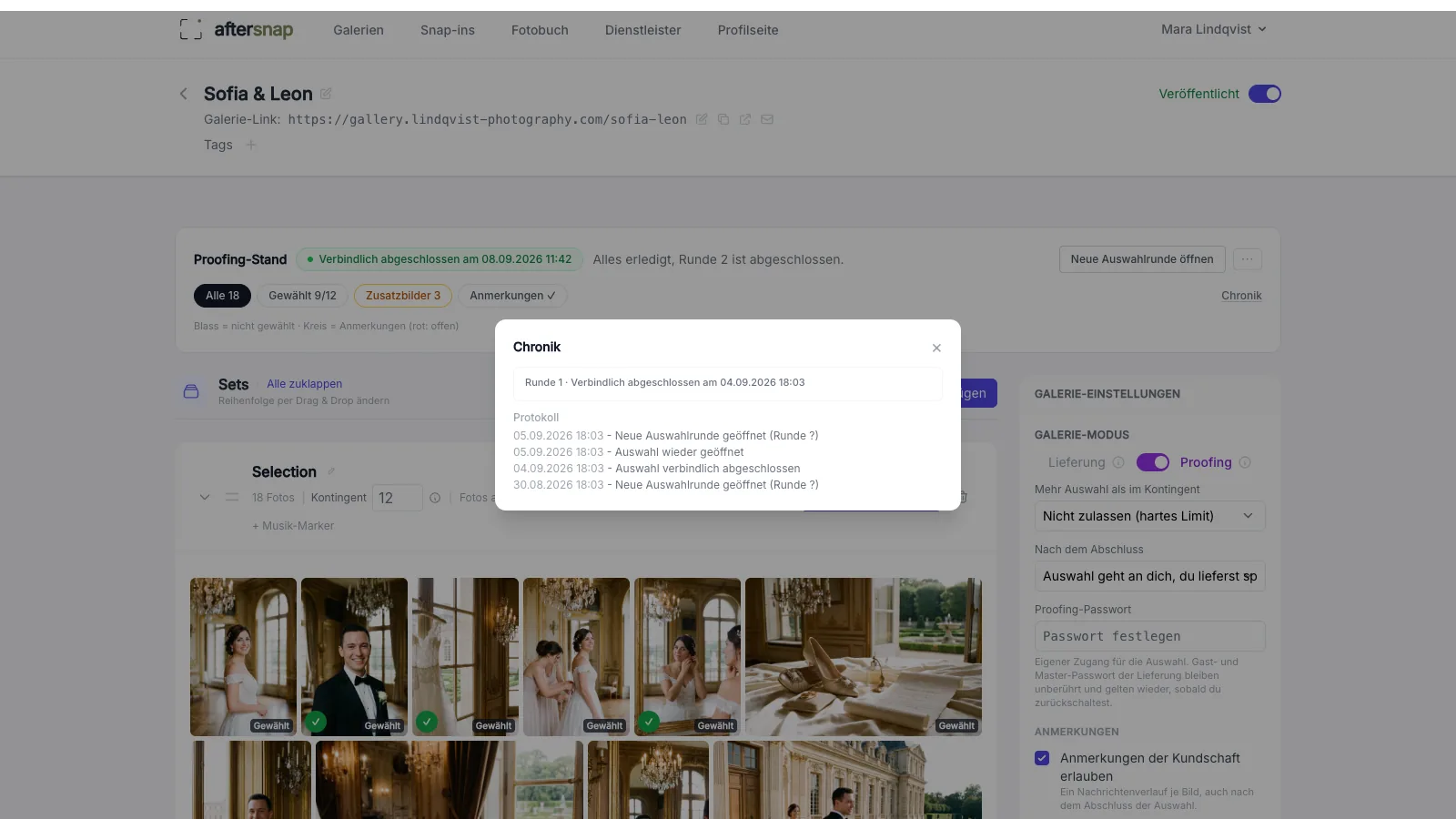This screenshot has height=819, width=1456.
Task: Switch the Lieferung/Proofing mode toggle
Action: (1153, 462)
